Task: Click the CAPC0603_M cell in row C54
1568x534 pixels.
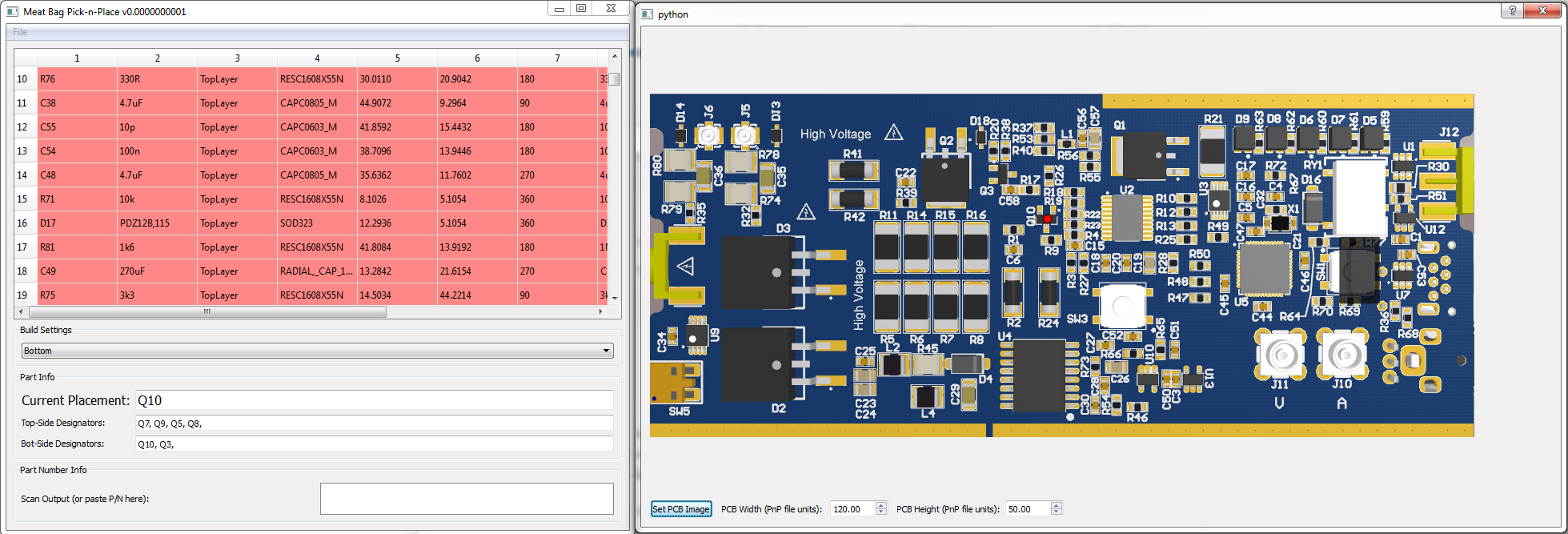Action: (317, 151)
